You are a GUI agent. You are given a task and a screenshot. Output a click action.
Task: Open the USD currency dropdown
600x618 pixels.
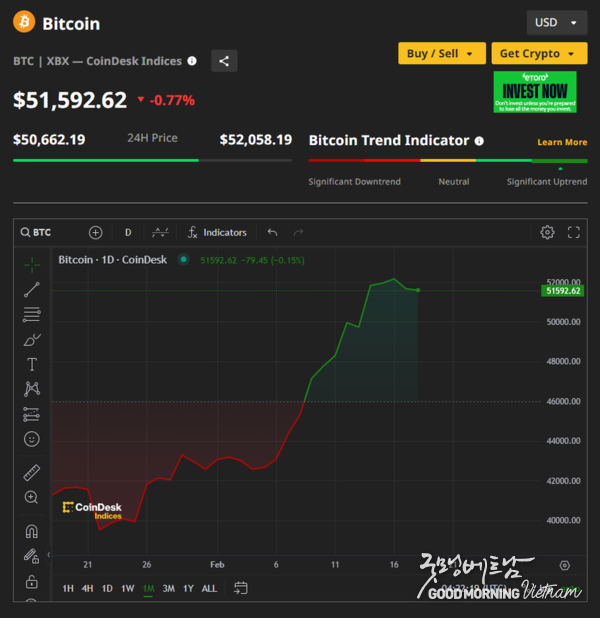[557, 22]
